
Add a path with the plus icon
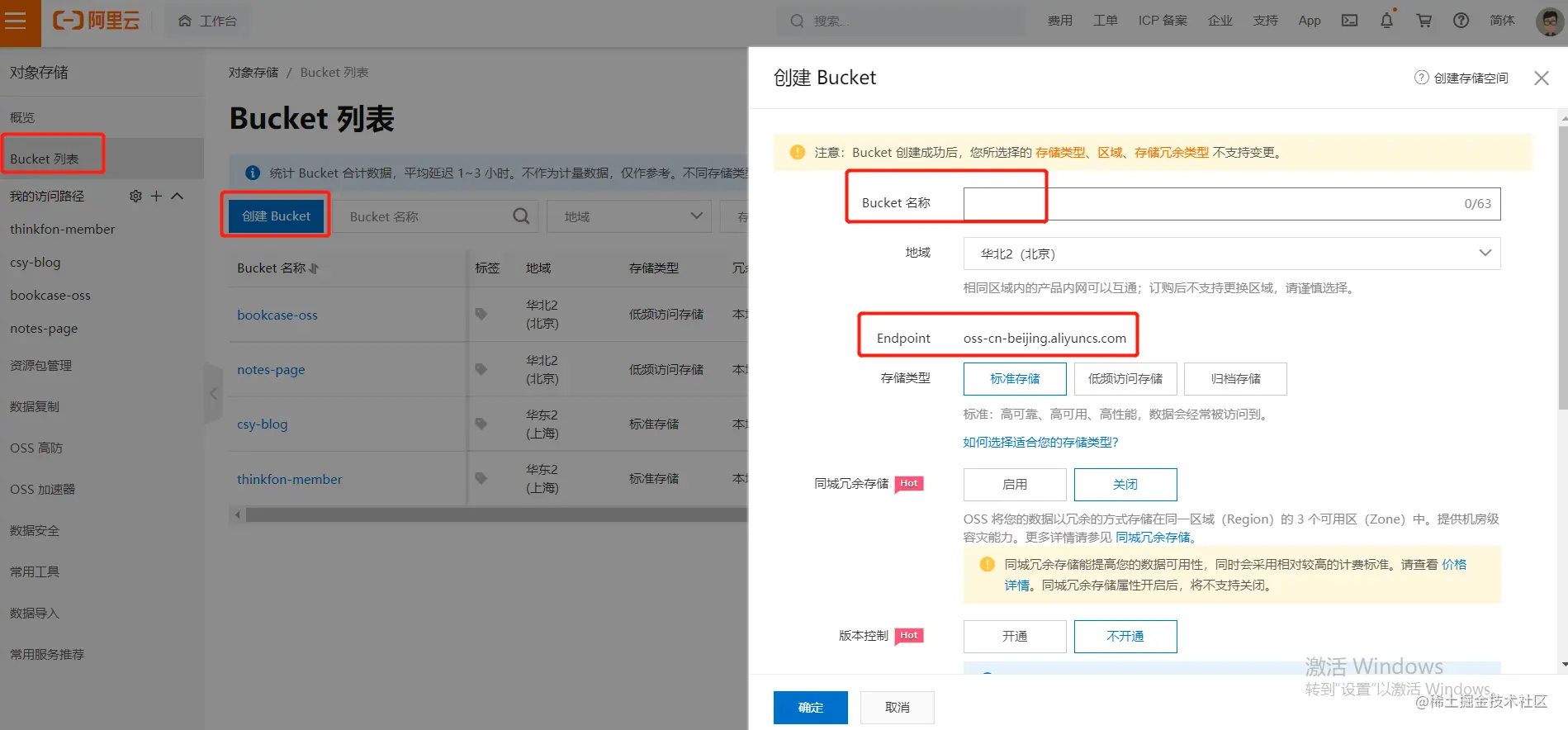(x=156, y=196)
